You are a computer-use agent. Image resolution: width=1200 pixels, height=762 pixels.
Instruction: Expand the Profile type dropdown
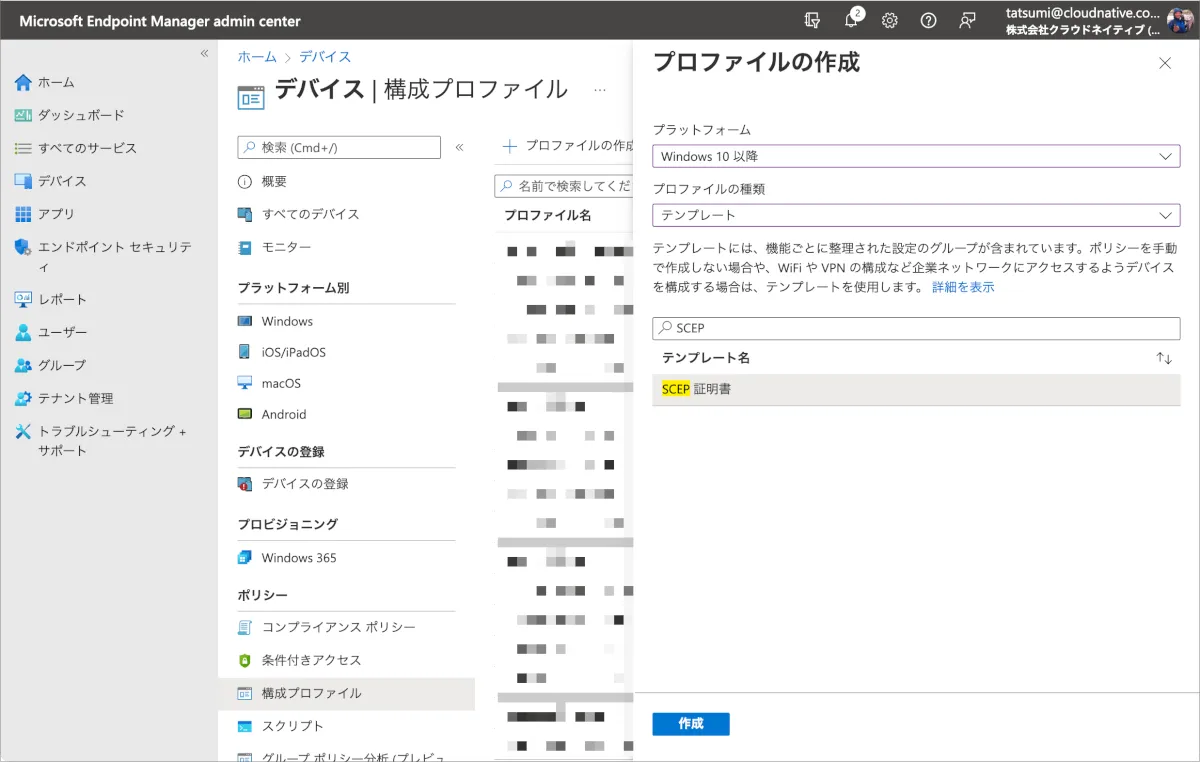[915, 215]
